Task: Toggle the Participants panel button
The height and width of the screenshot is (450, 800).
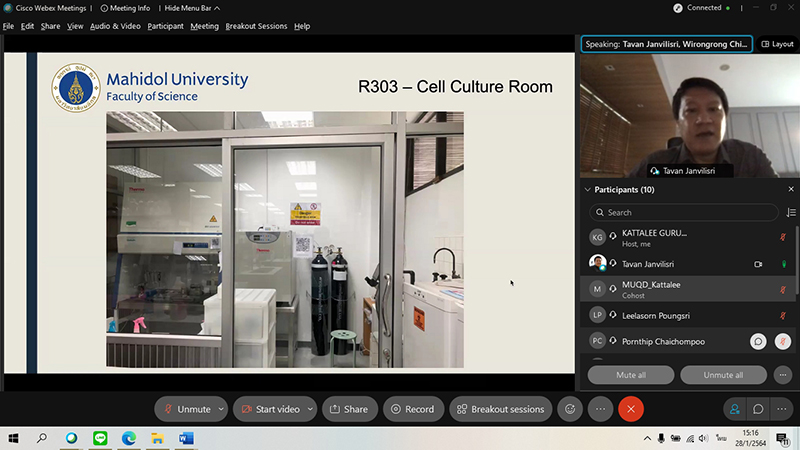Action: point(735,409)
